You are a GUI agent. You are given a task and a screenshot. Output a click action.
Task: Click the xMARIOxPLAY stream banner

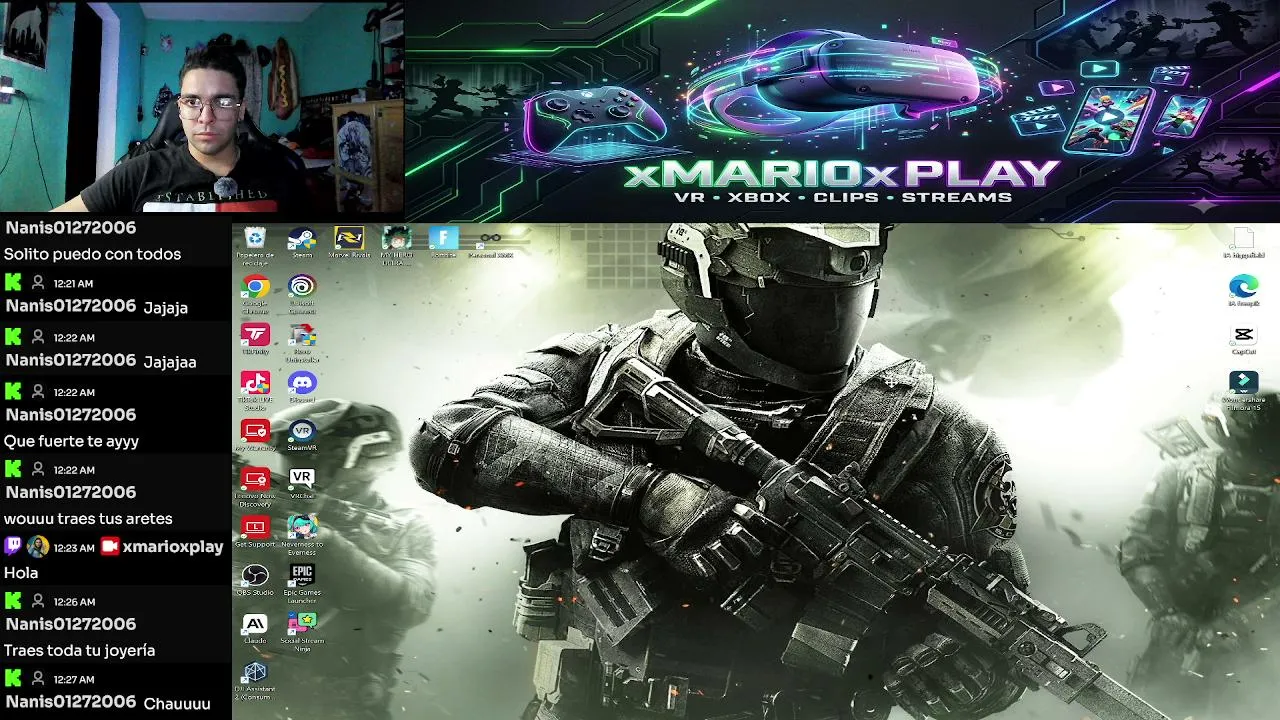click(842, 110)
